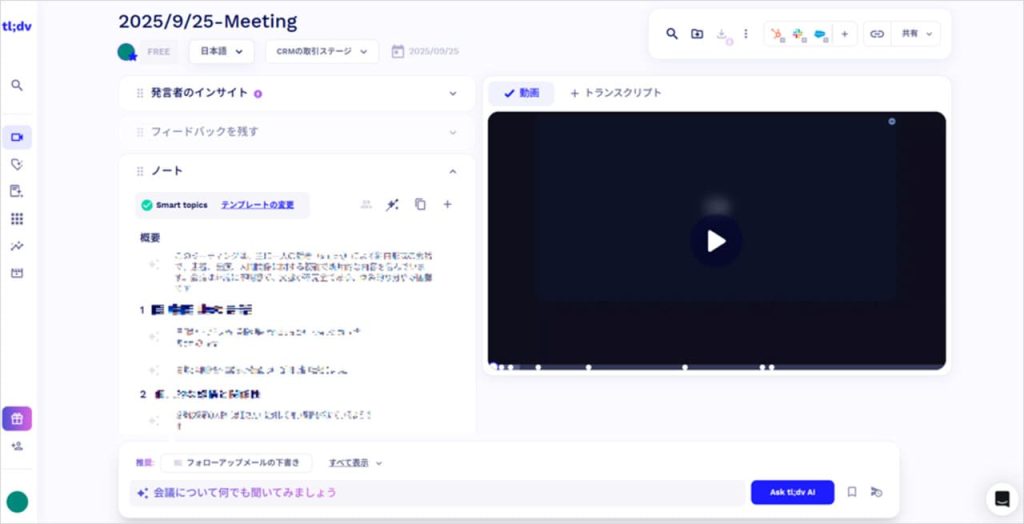Open the chat support bubble icon
The height and width of the screenshot is (524, 1024).
(x=1002, y=498)
